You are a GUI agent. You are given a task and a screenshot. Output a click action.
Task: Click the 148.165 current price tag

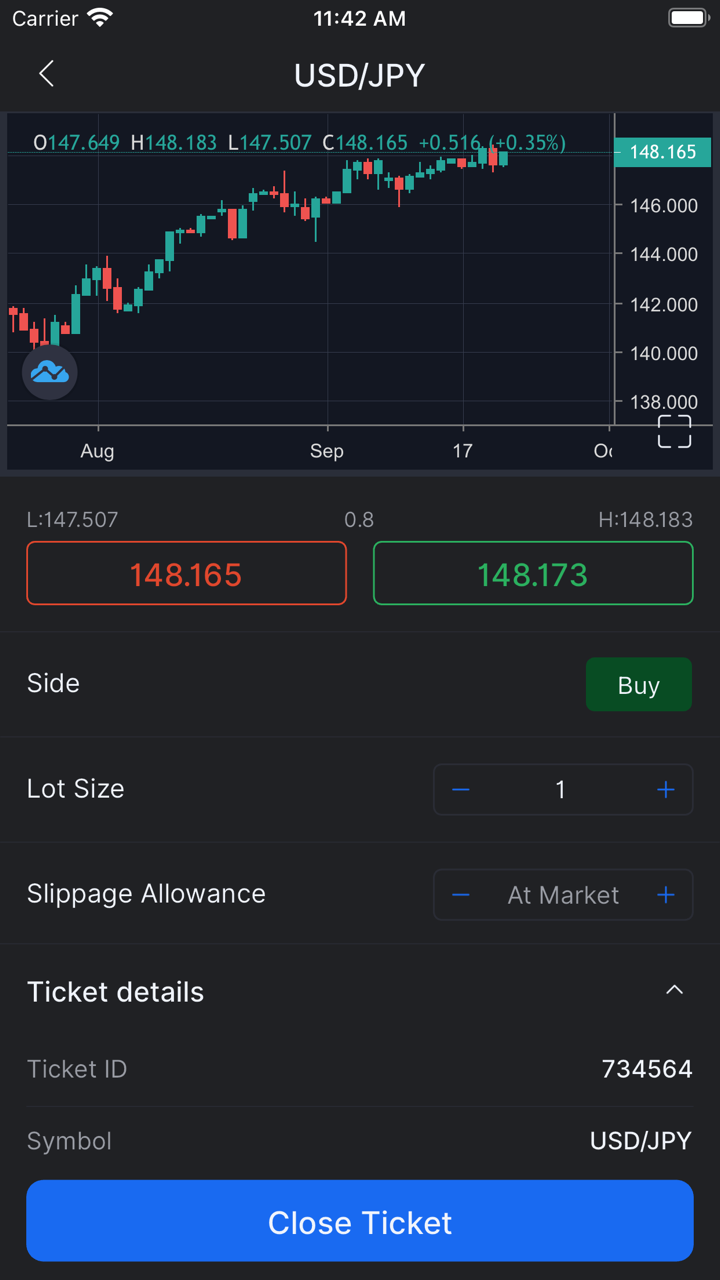(662, 152)
